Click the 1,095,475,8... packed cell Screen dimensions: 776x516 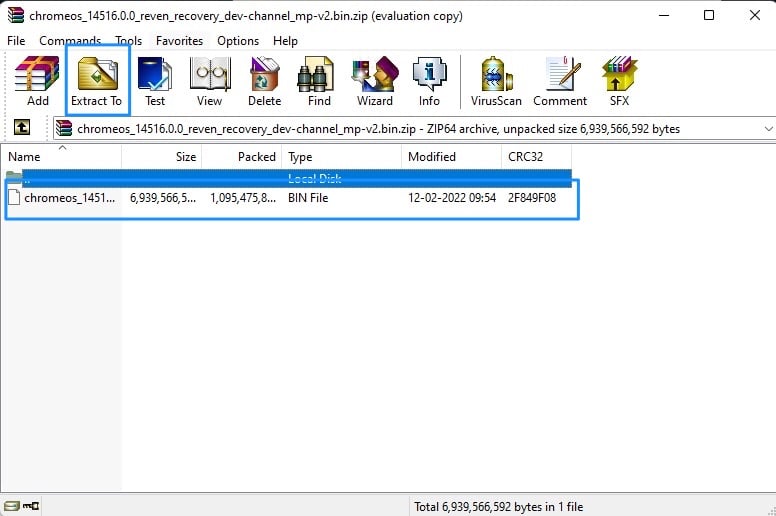point(243,198)
